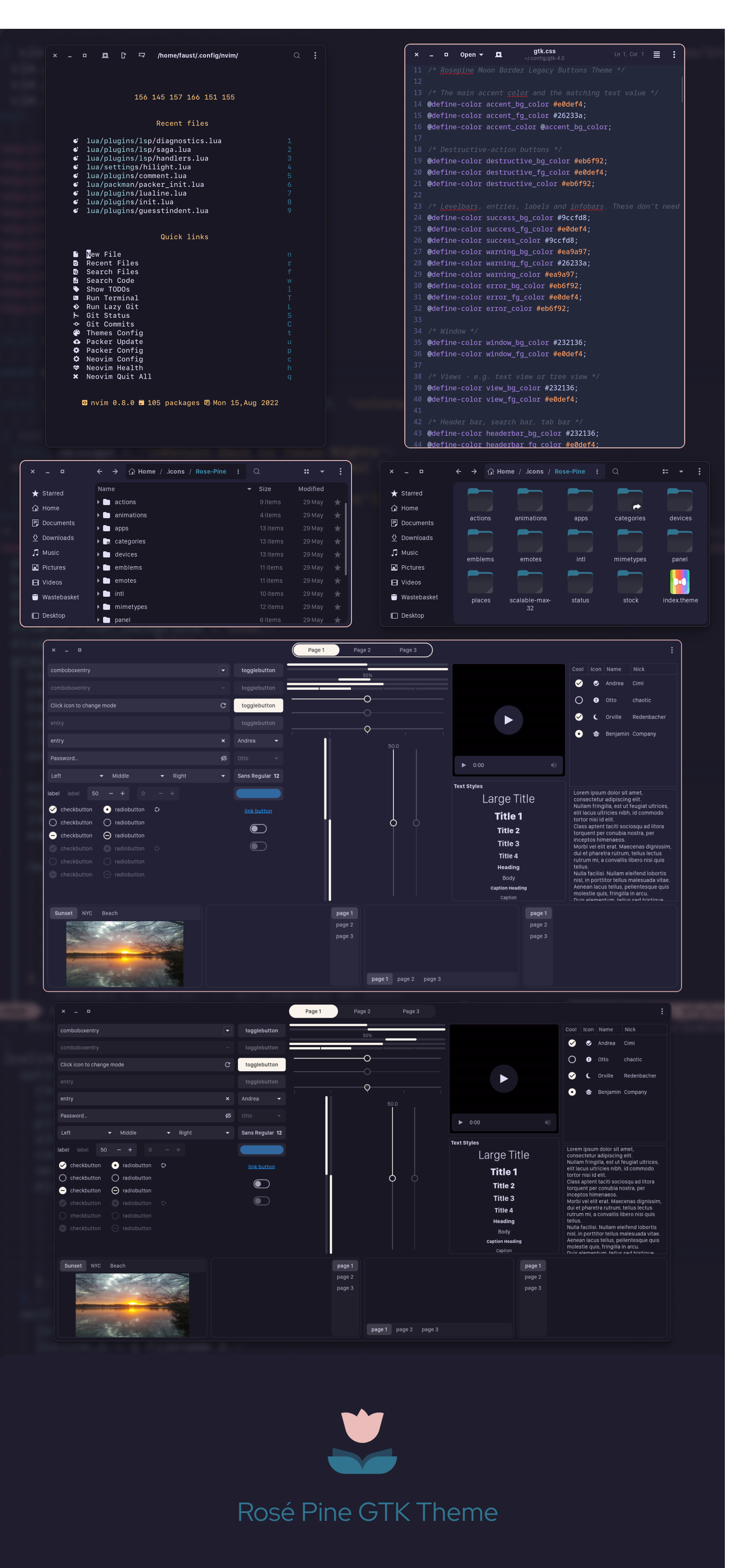The height and width of the screenshot is (1568, 755).
Task: Click the volume icon on the lower widget window video
Action: pyautogui.click(x=547, y=1122)
